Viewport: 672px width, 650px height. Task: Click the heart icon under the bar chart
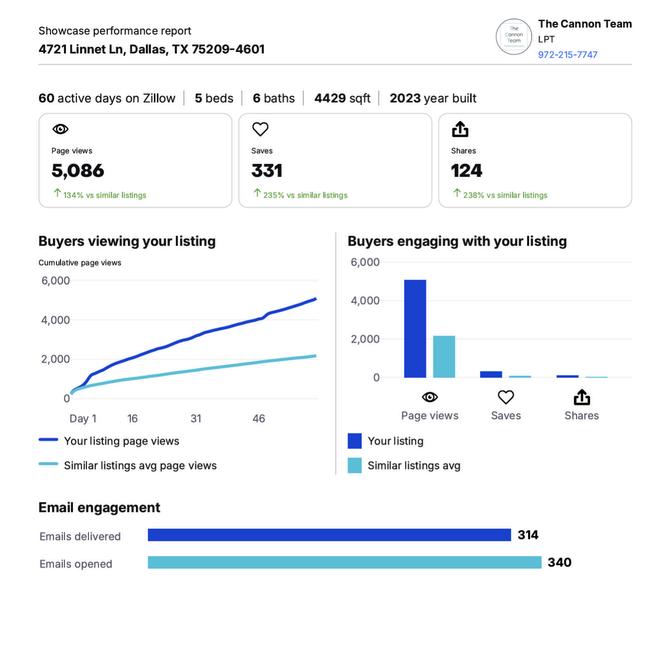point(506,397)
